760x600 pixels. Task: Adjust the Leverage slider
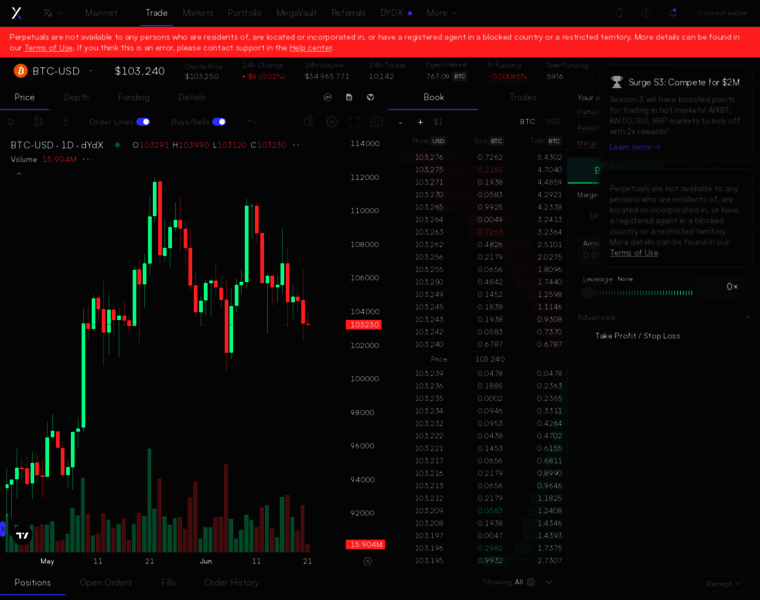pos(638,293)
